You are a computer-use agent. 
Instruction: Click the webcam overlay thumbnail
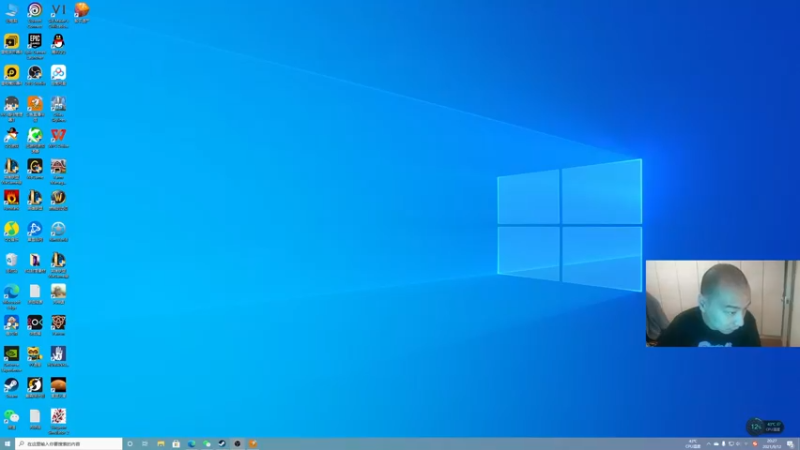(722, 304)
